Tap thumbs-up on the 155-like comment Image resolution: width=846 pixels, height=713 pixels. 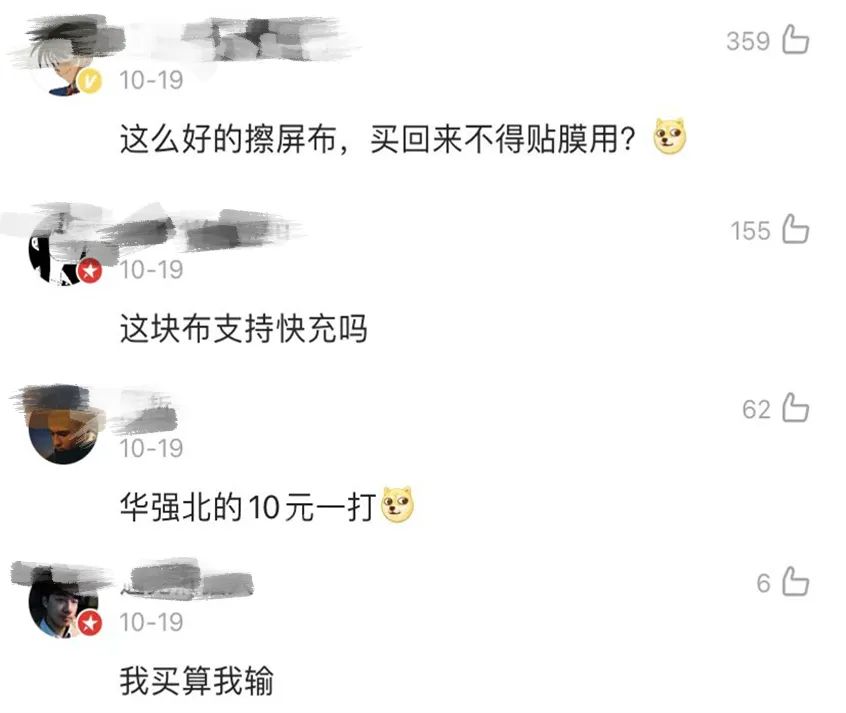click(x=796, y=229)
